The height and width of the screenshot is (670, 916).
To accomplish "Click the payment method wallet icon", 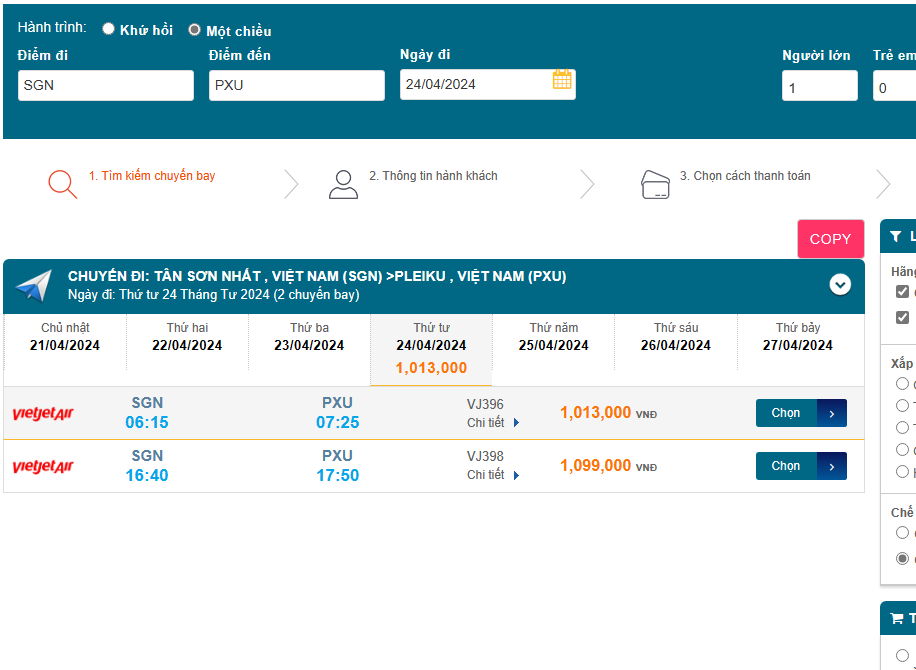I will [x=655, y=185].
